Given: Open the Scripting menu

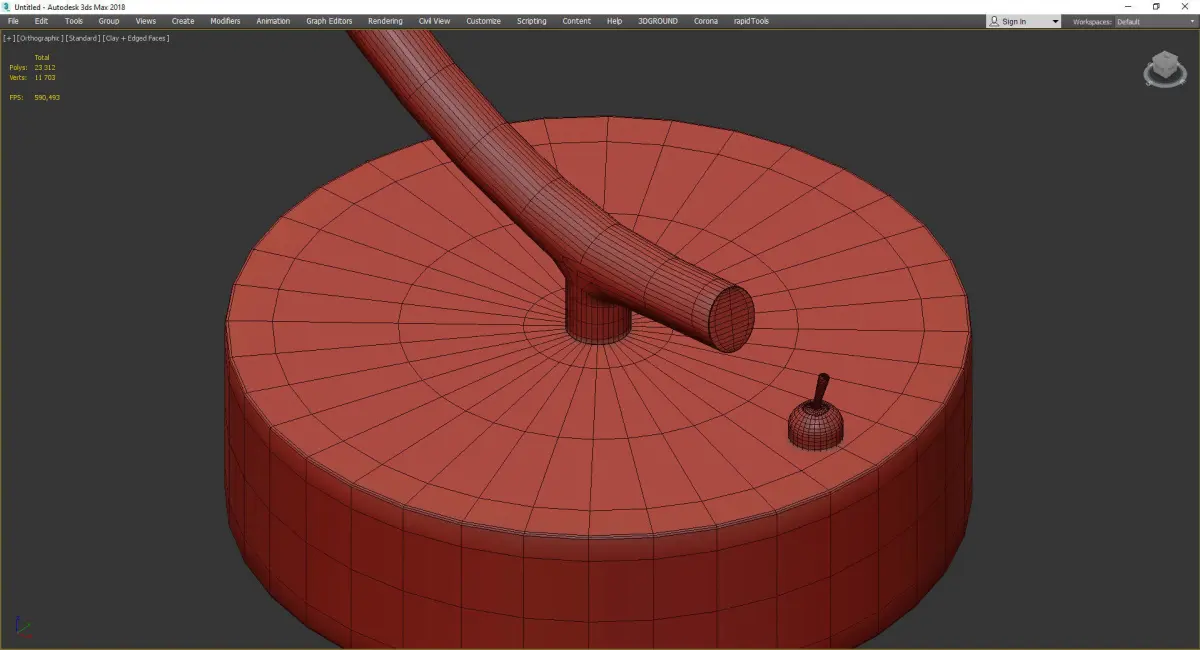Looking at the screenshot, I should point(532,21).
